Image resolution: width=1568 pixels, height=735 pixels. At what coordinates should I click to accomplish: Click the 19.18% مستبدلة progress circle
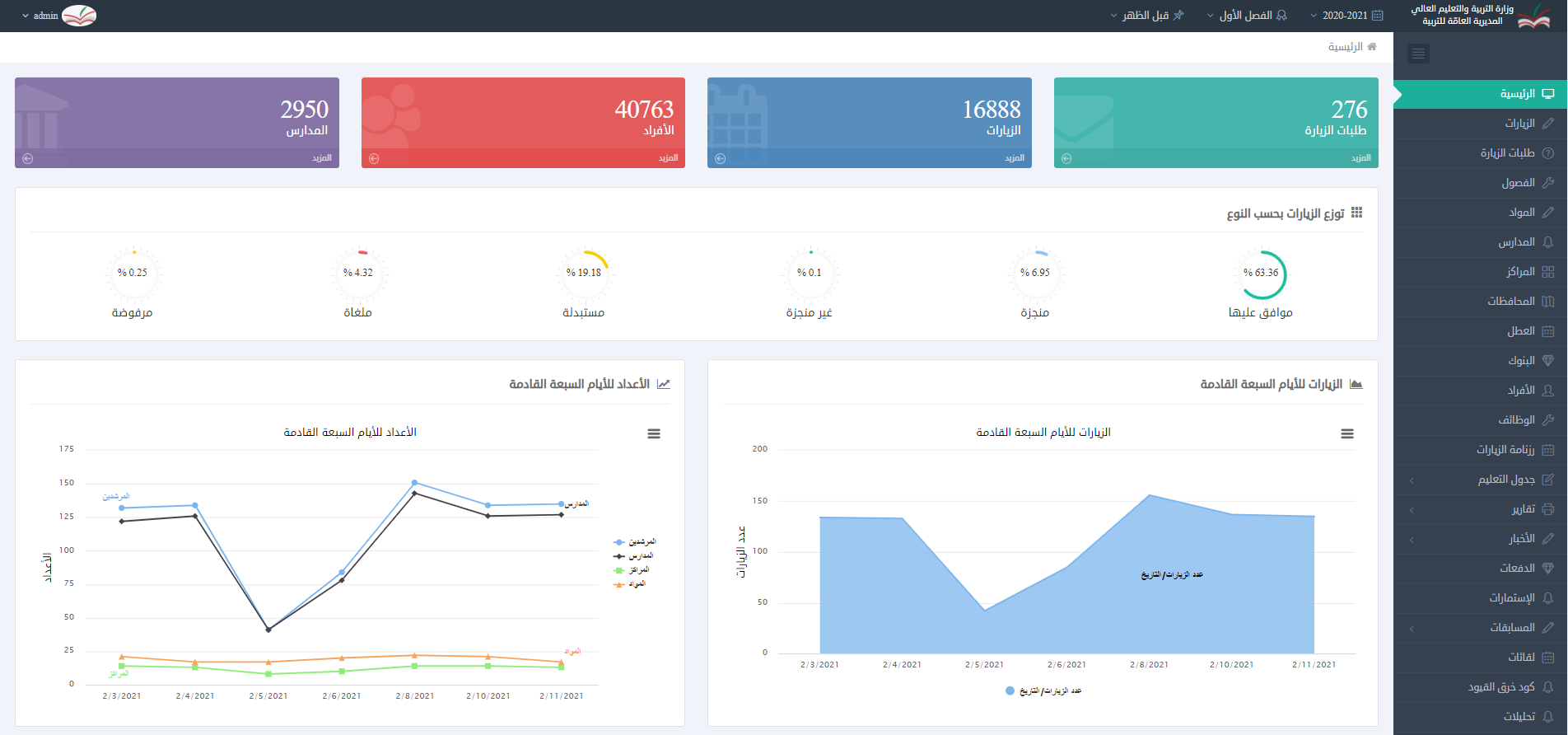[x=584, y=274]
